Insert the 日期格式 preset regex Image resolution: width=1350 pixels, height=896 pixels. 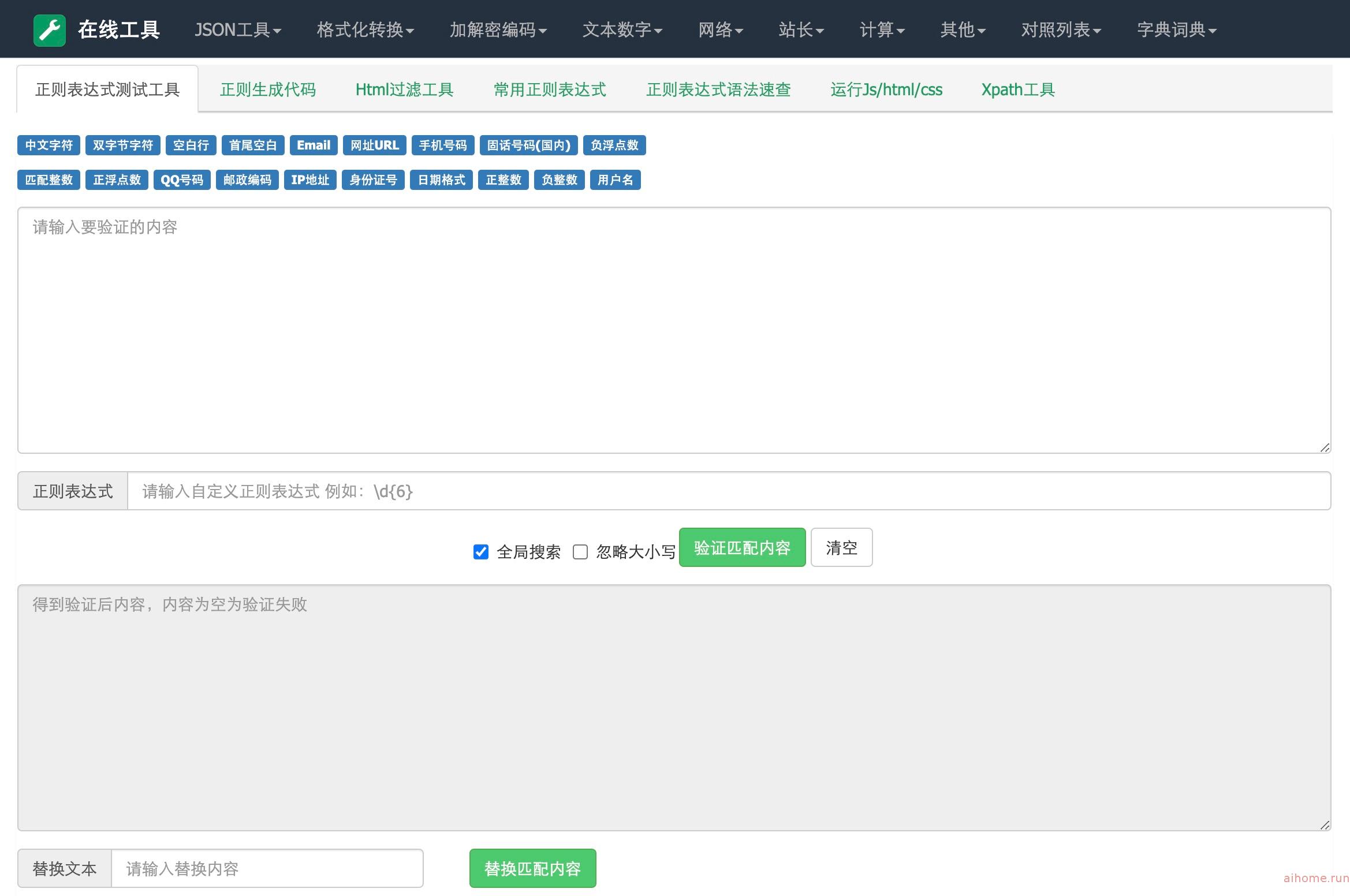coord(441,180)
